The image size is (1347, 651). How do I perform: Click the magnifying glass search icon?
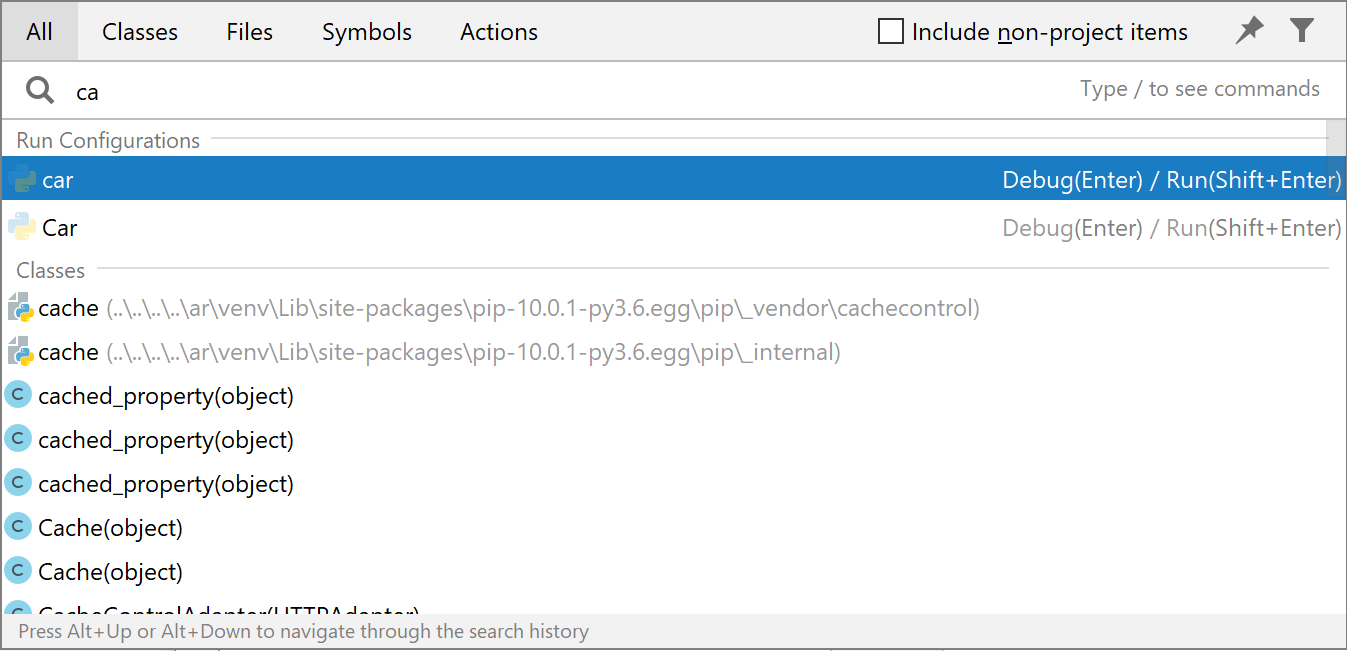click(x=39, y=91)
